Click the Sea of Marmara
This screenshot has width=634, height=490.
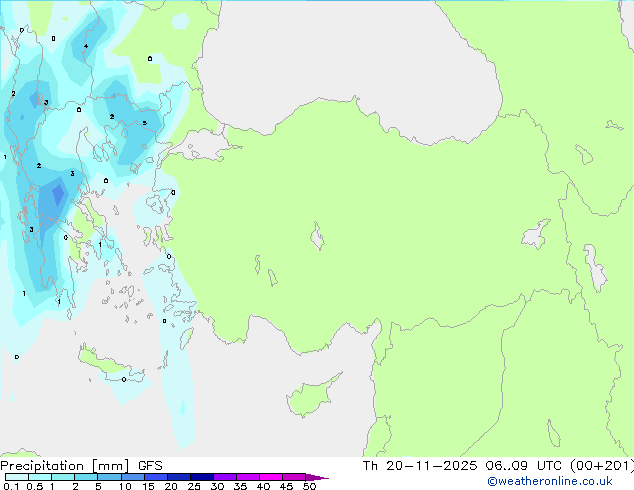tap(205, 150)
